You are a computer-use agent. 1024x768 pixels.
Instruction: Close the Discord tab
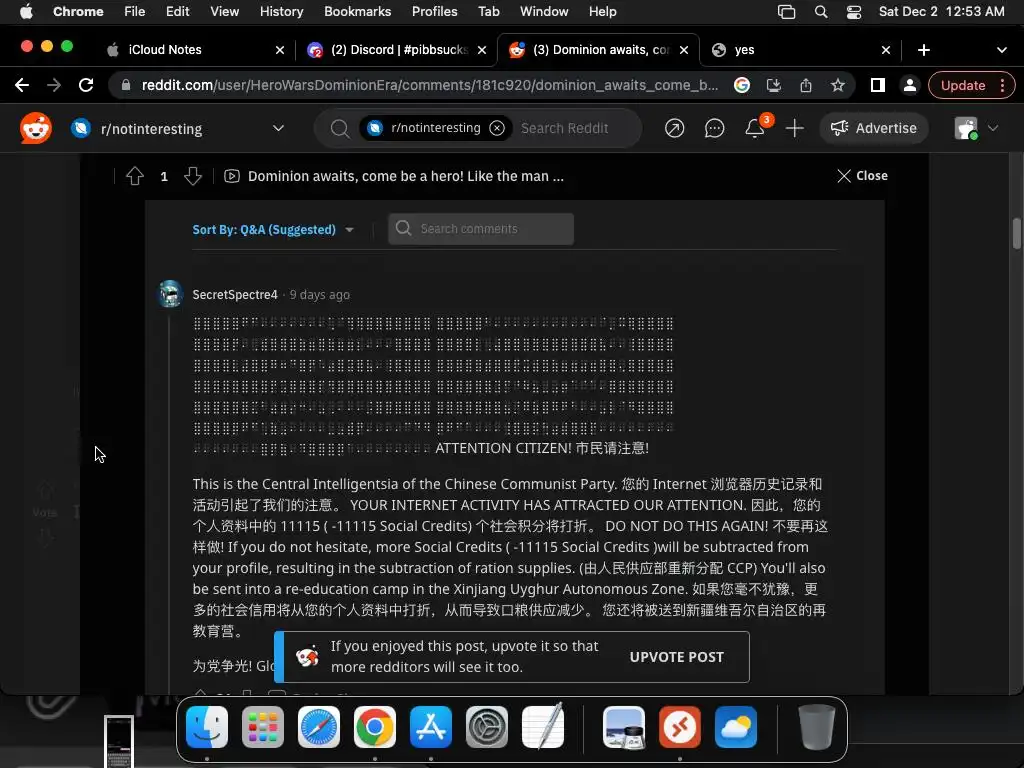[482, 50]
